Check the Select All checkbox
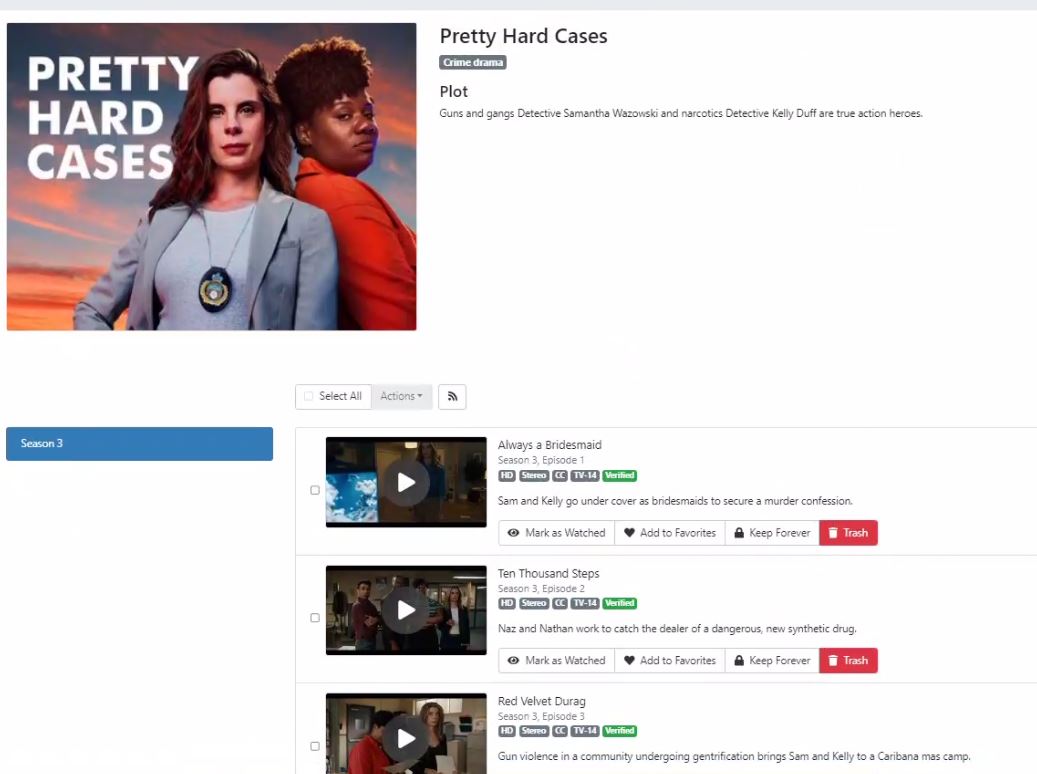 309,397
